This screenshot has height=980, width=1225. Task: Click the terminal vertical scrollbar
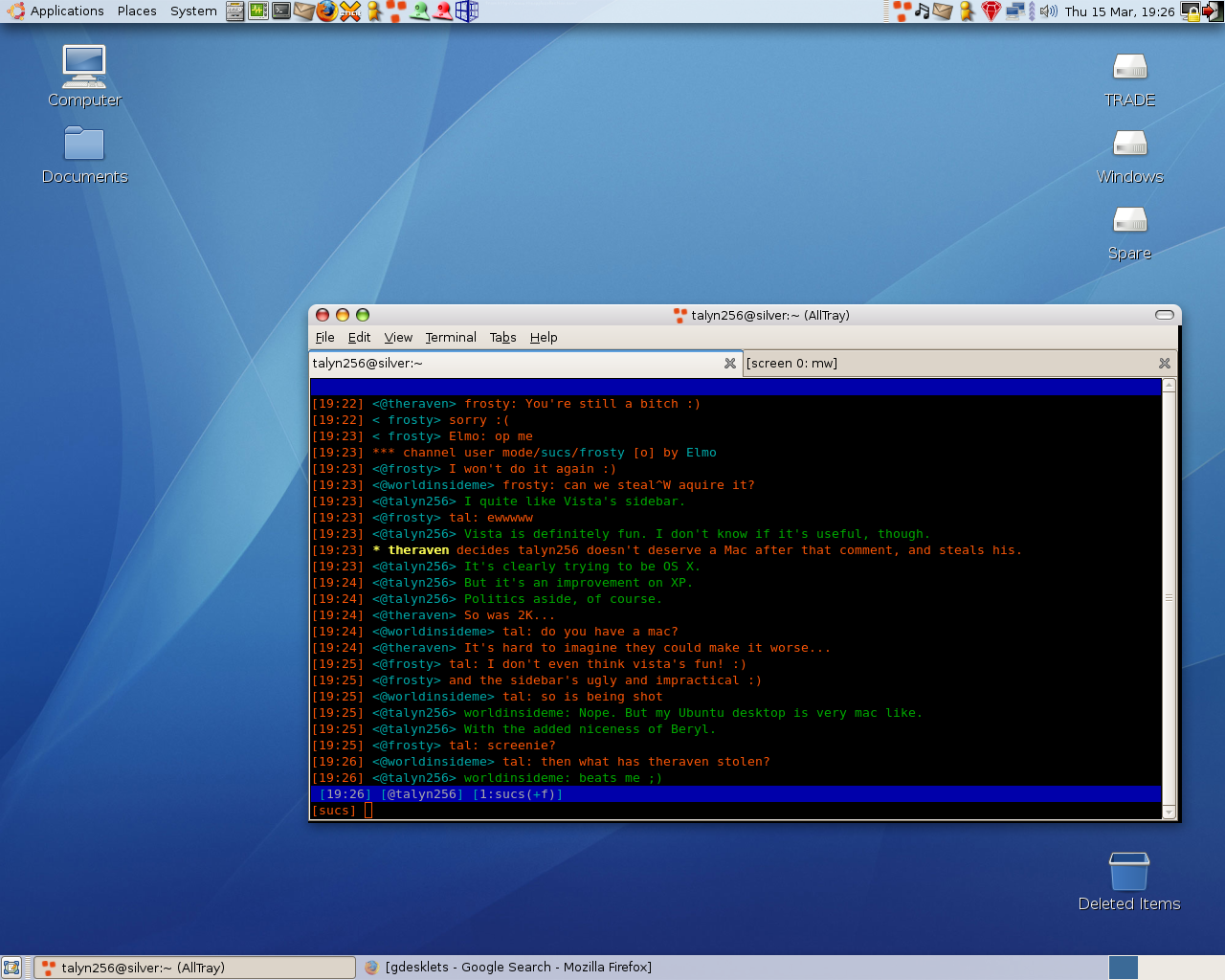tap(1169, 598)
